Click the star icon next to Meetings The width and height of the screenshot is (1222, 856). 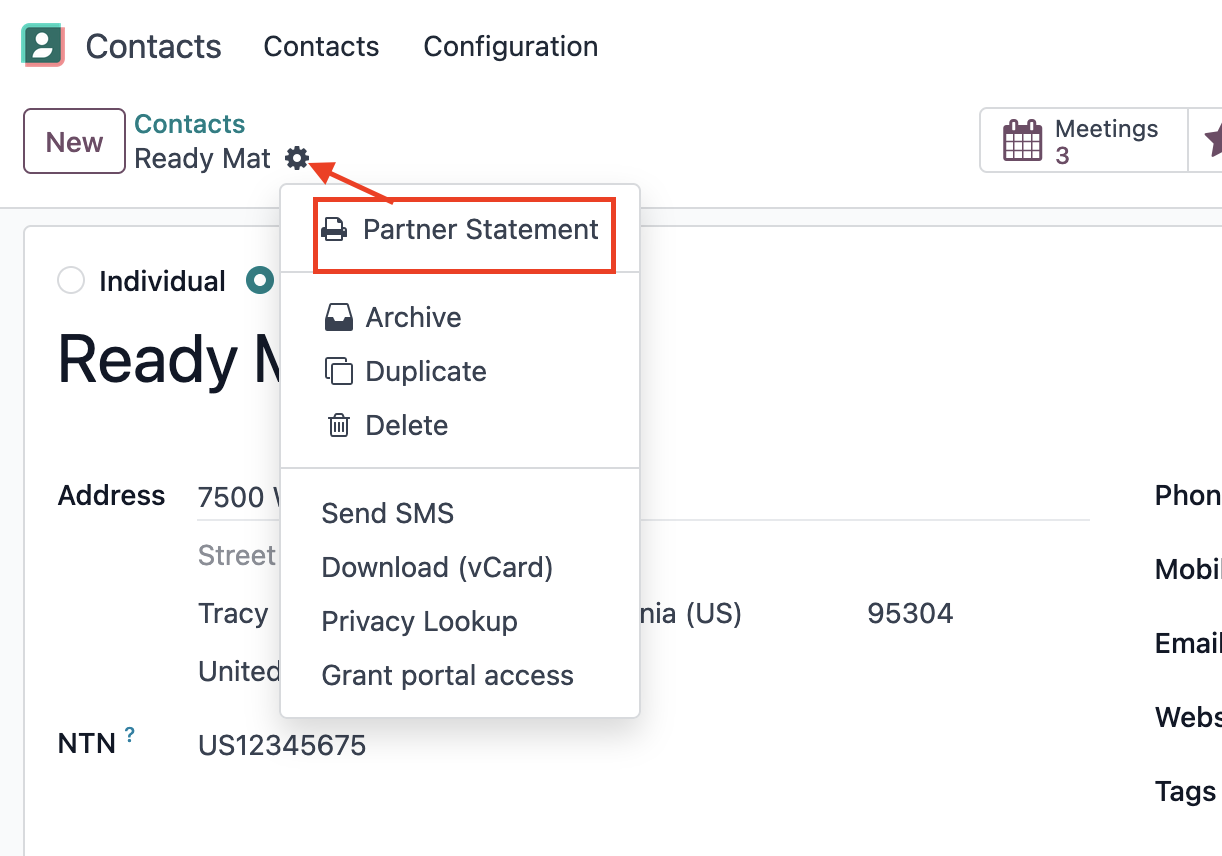[x=1213, y=141]
